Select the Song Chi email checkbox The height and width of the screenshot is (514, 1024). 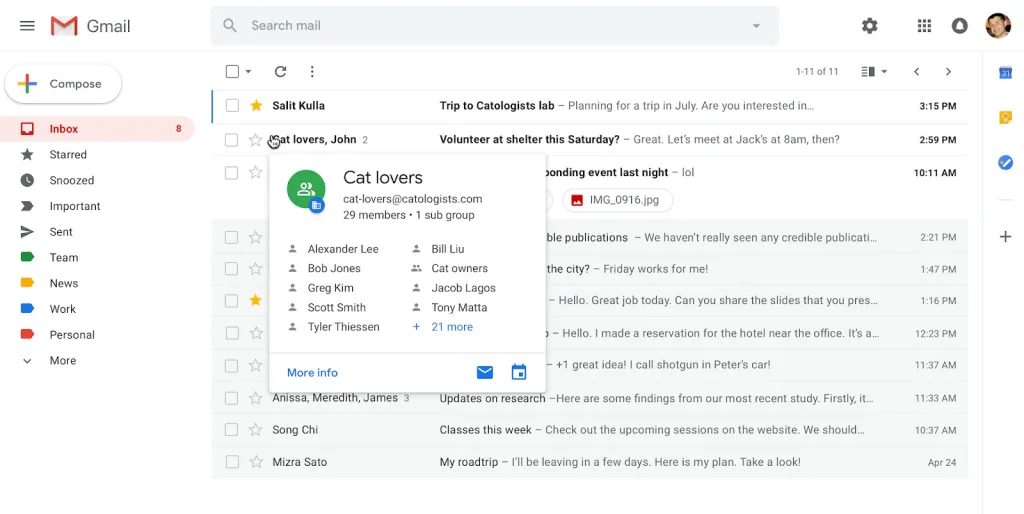(x=232, y=430)
